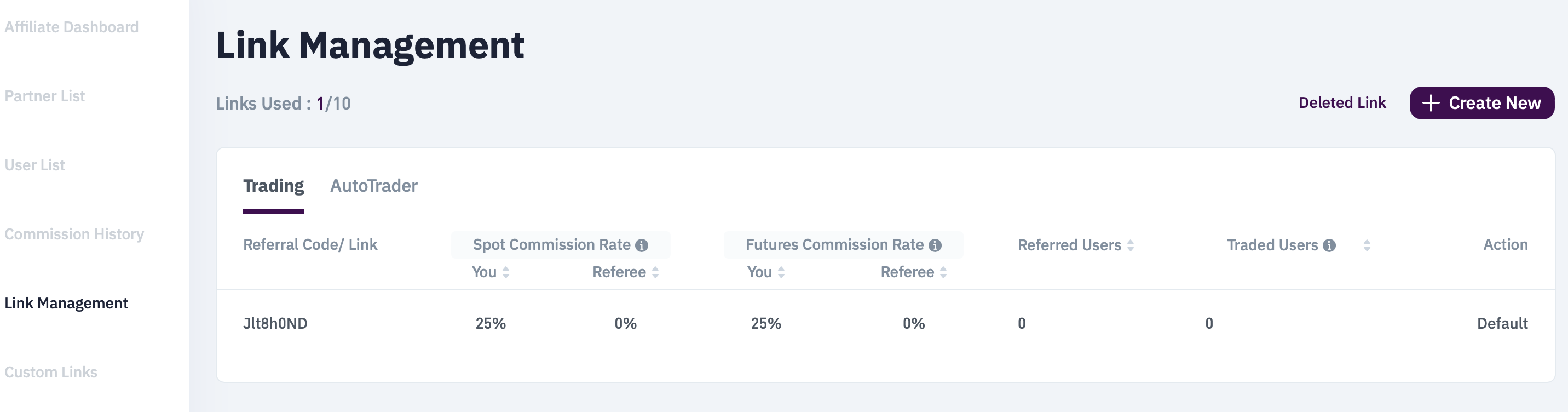Sort by Traded Users column arrows
Viewport: 1568px width, 412px height.
pyautogui.click(x=1367, y=245)
